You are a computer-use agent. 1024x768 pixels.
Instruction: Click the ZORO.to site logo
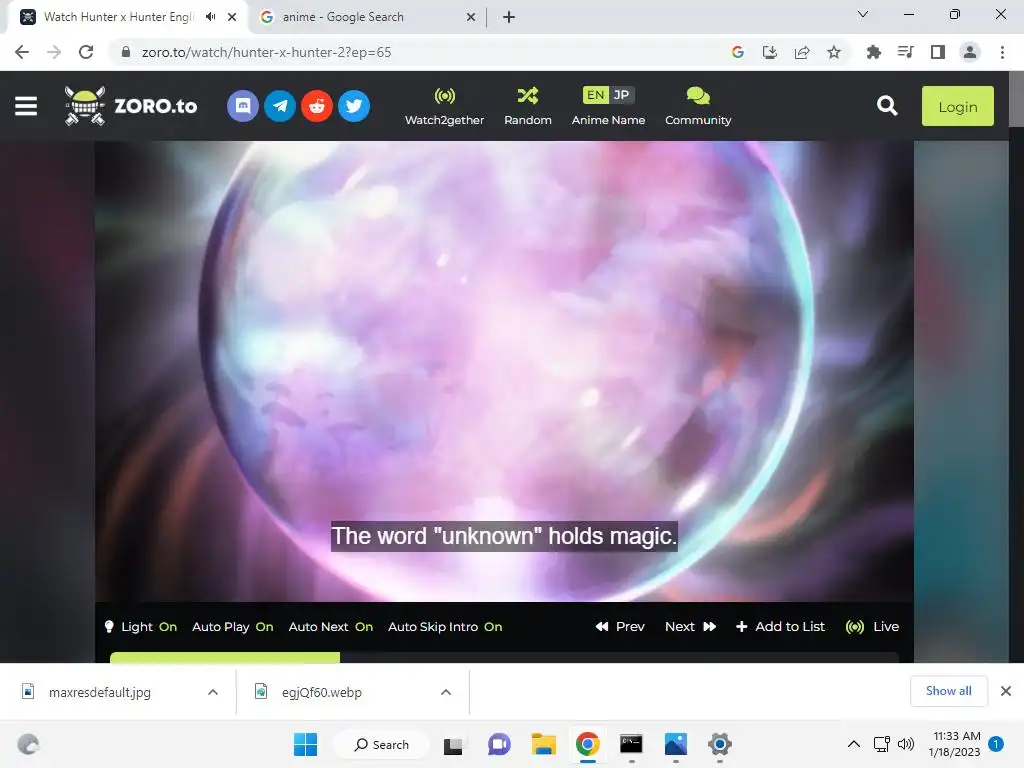[x=131, y=106]
